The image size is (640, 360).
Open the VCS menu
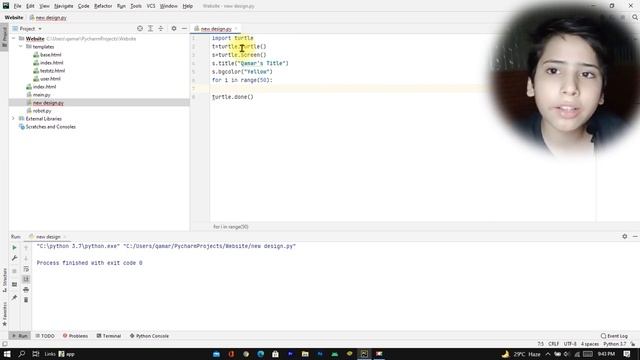(x=151, y=6)
